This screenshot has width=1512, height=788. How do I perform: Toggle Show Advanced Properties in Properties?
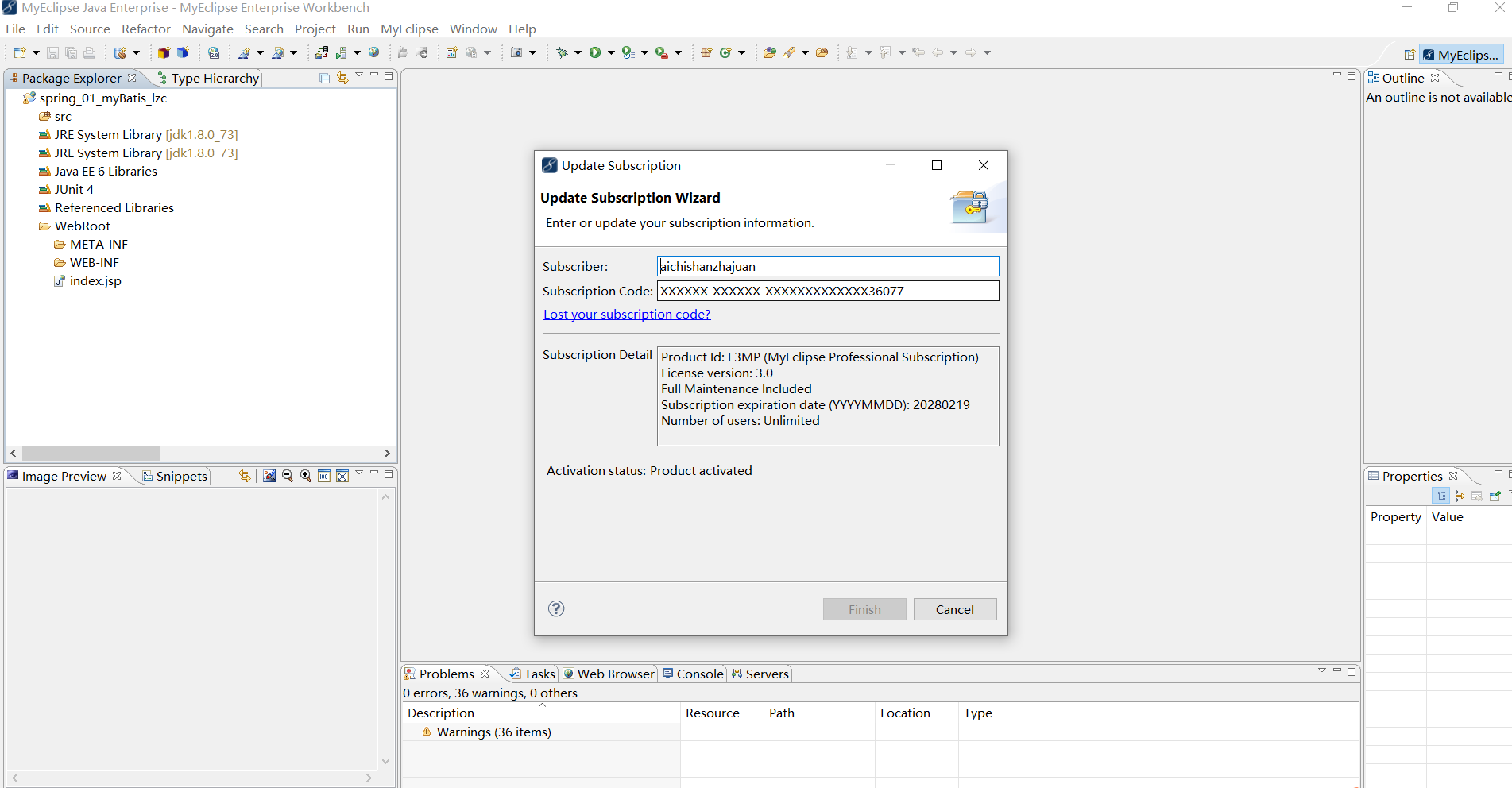(1460, 496)
